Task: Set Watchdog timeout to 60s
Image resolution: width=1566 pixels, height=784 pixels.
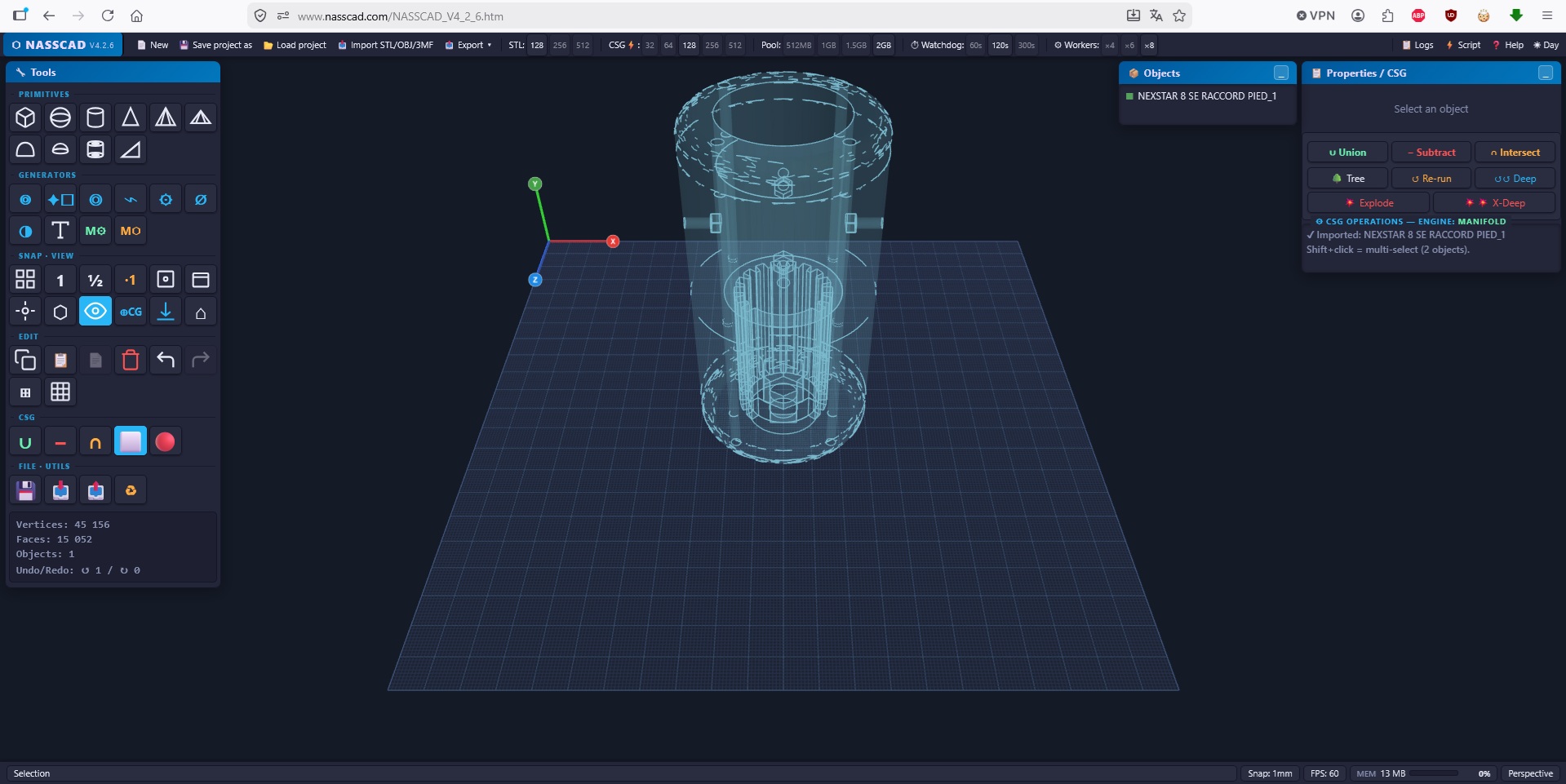Action: 975,45
